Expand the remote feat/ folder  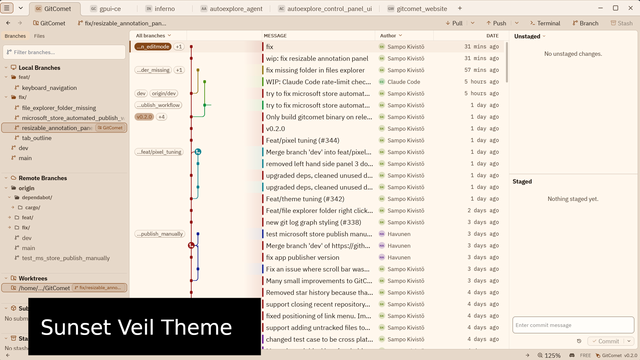[9, 218]
